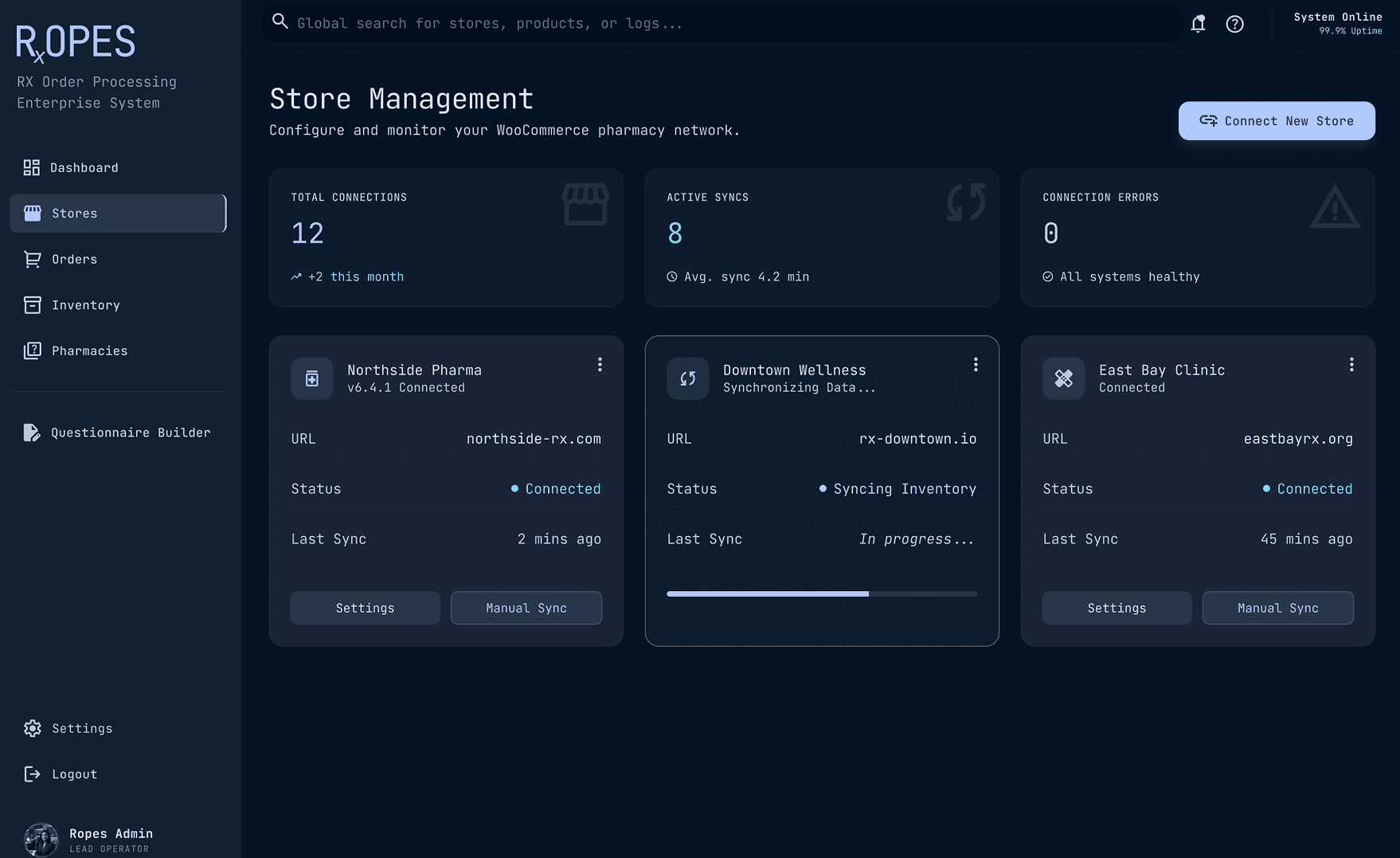The width and height of the screenshot is (1400, 858).
Task: Click the Northside Pharma store icon
Action: pos(312,378)
